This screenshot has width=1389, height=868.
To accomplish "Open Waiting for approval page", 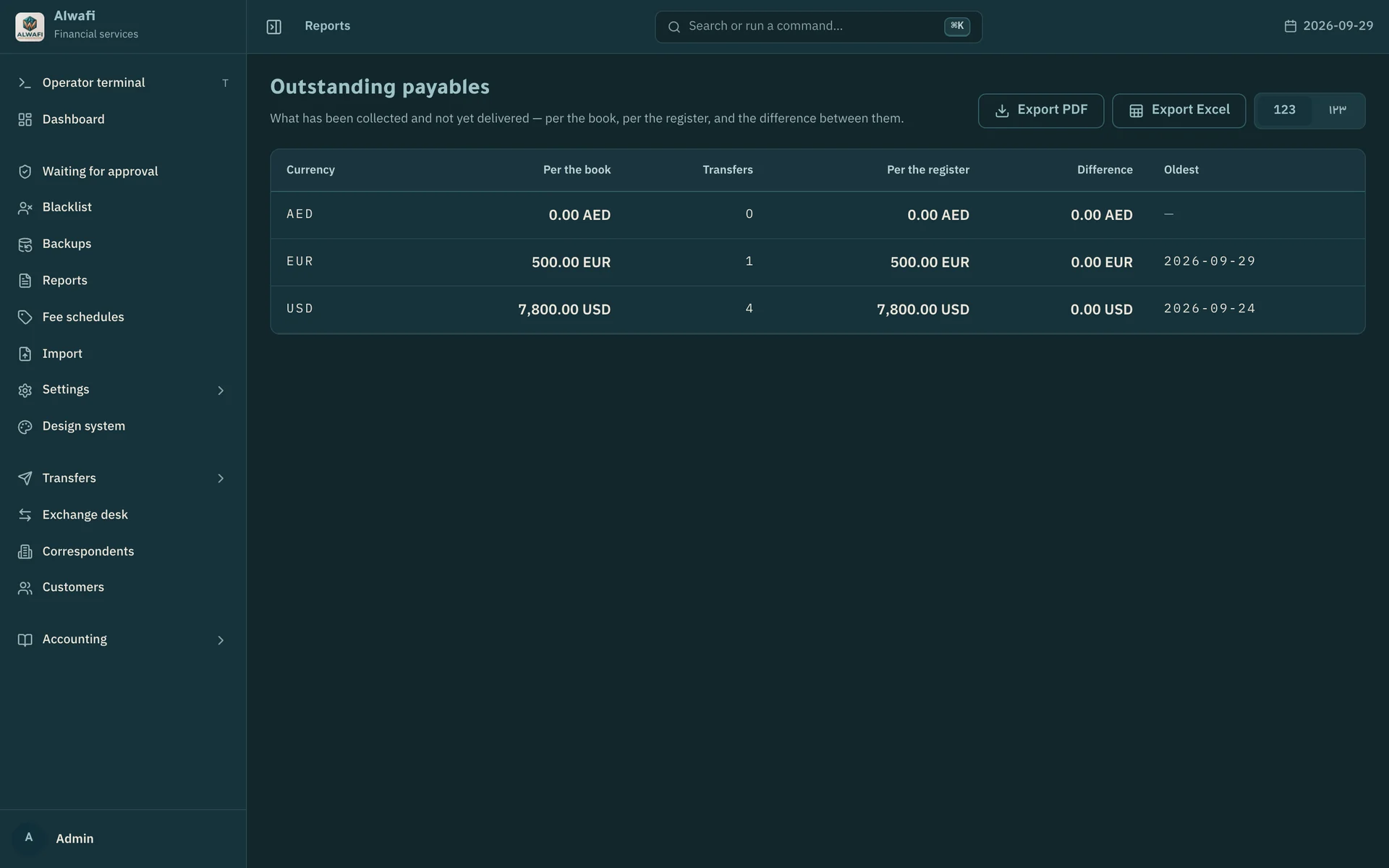I will coord(123,171).
